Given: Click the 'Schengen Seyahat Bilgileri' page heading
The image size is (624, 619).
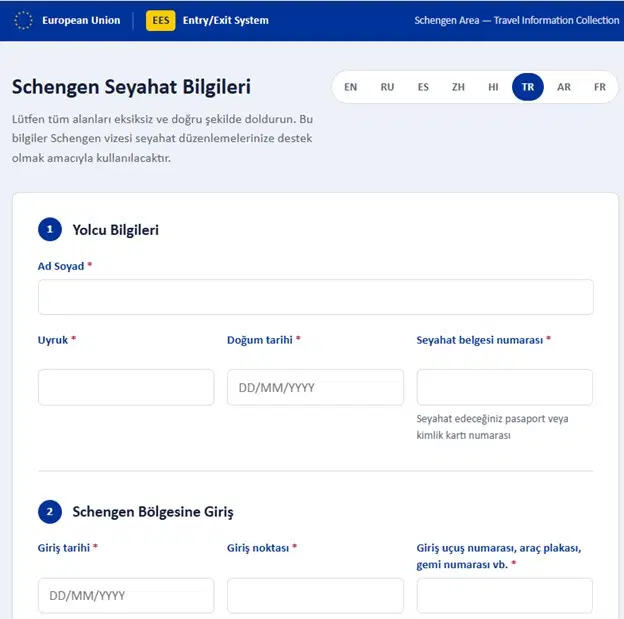Looking at the screenshot, I should click(131, 87).
